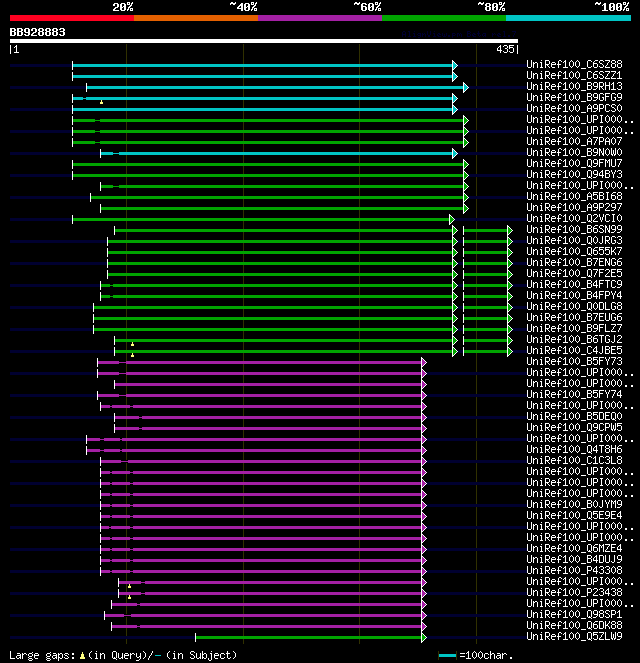Open hit UniRef100_C6SZZ1

[574, 75]
